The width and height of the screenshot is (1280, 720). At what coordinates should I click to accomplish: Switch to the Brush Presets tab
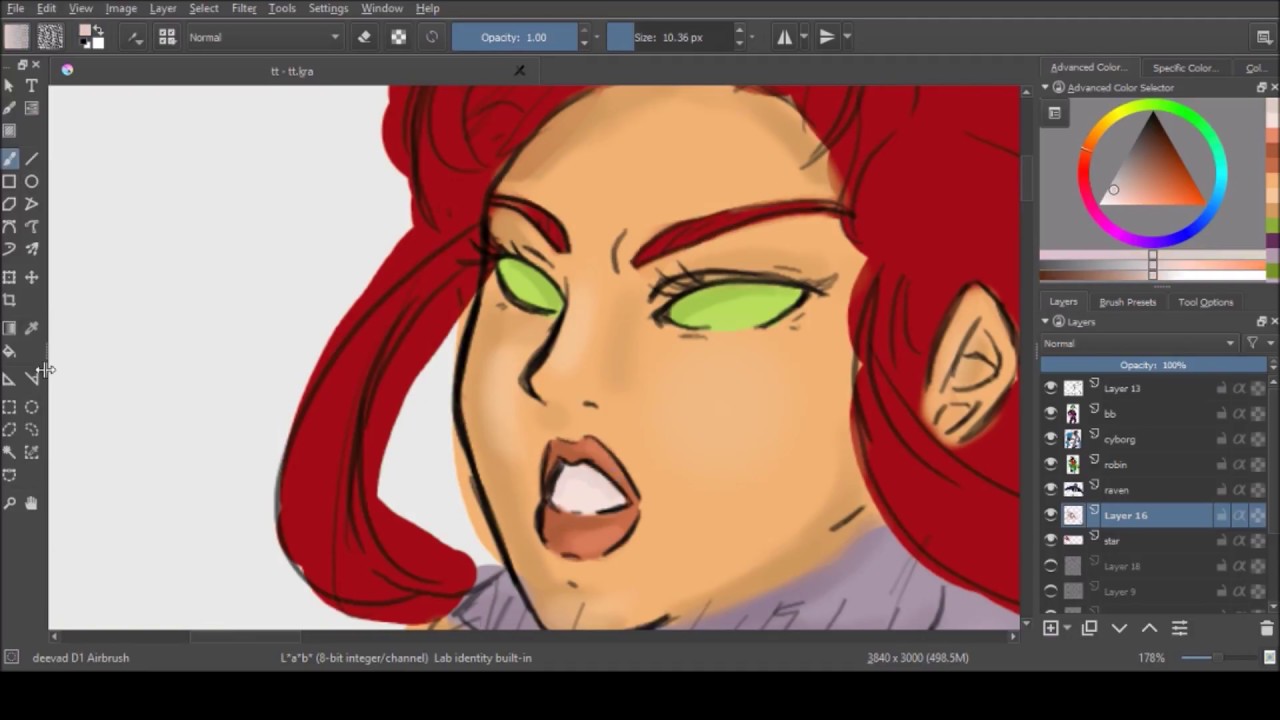tap(1127, 302)
